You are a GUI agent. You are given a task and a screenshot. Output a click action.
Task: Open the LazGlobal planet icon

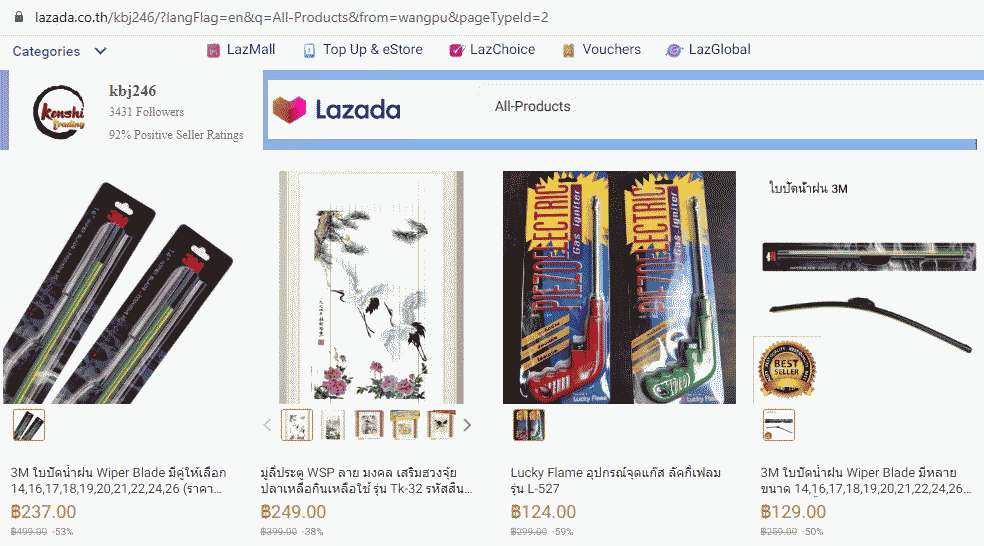[x=674, y=50]
